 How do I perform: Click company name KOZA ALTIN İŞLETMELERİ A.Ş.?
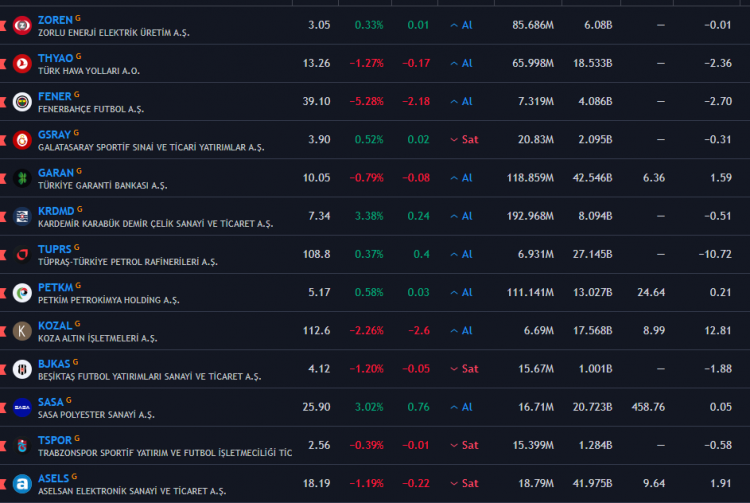coord(98,339)
